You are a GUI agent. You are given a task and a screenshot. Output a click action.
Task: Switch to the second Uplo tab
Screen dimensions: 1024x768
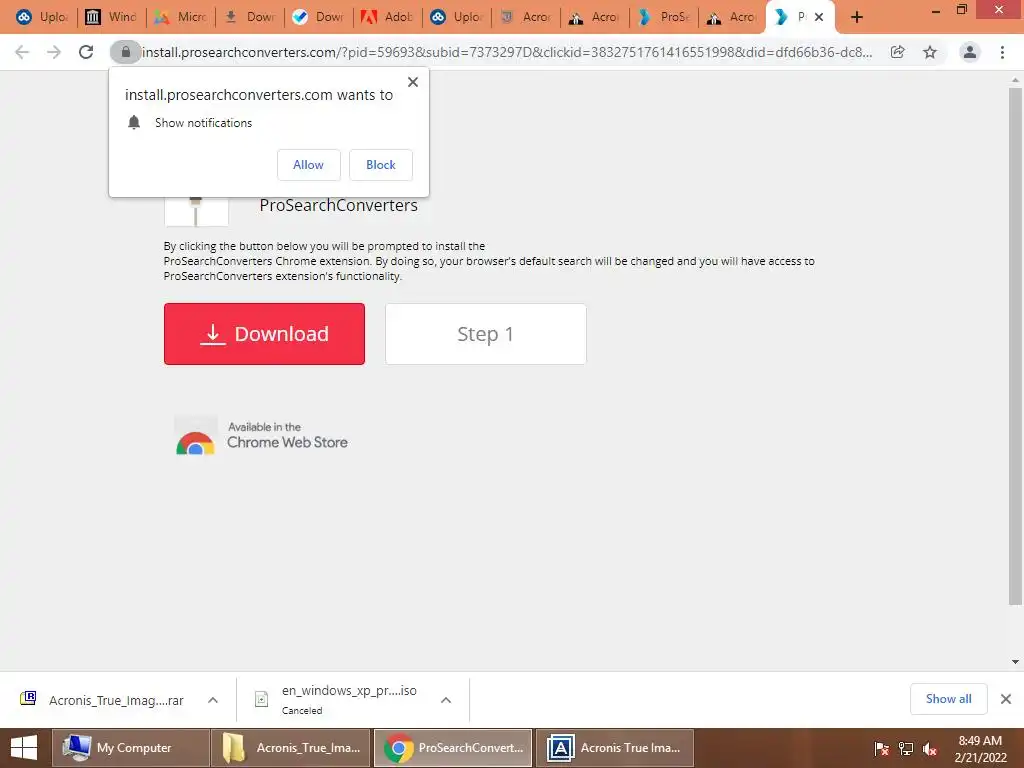457,17
